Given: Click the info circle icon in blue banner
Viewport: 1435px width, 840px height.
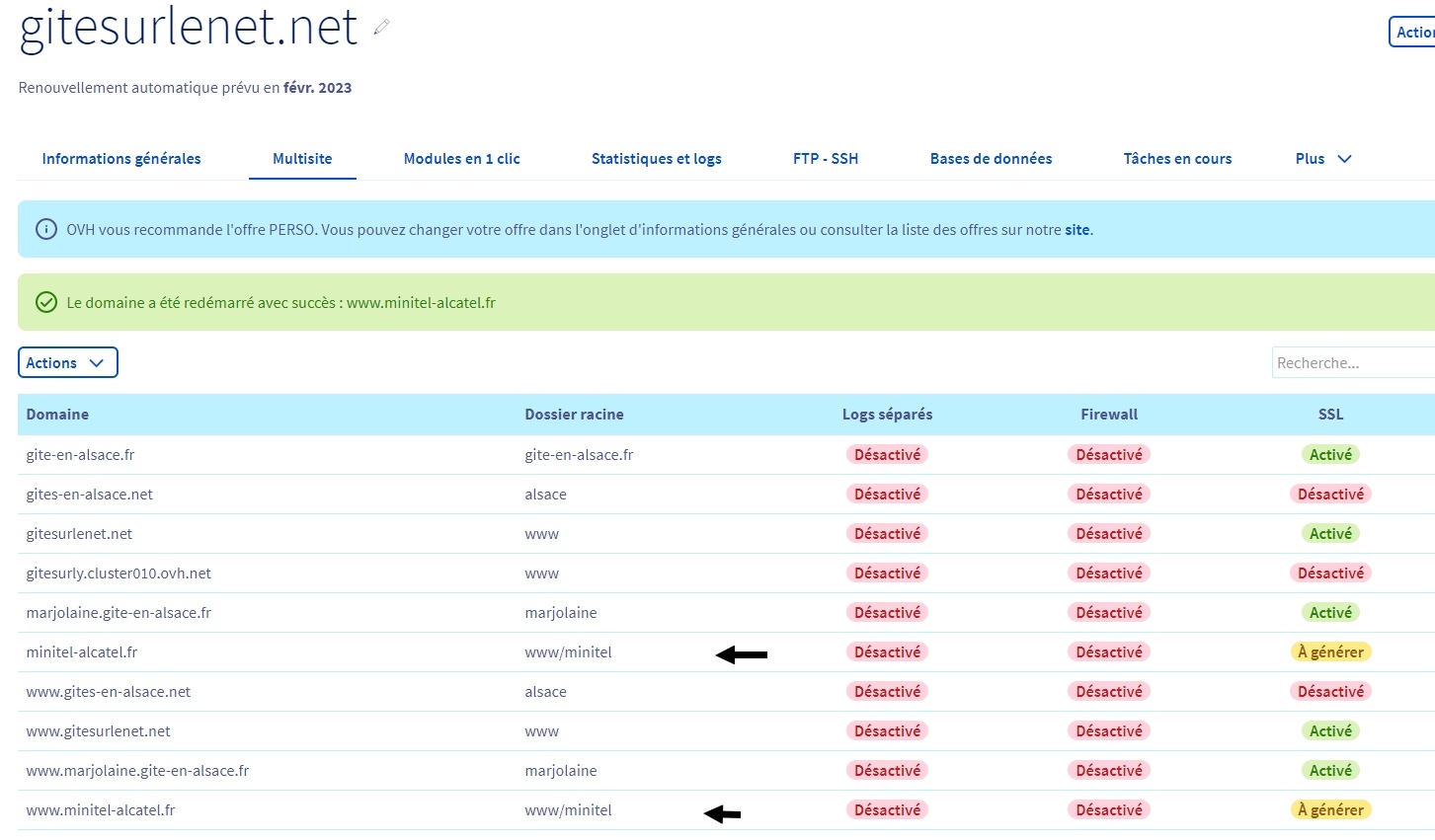Looking at the screenshot, I should 45,230.
